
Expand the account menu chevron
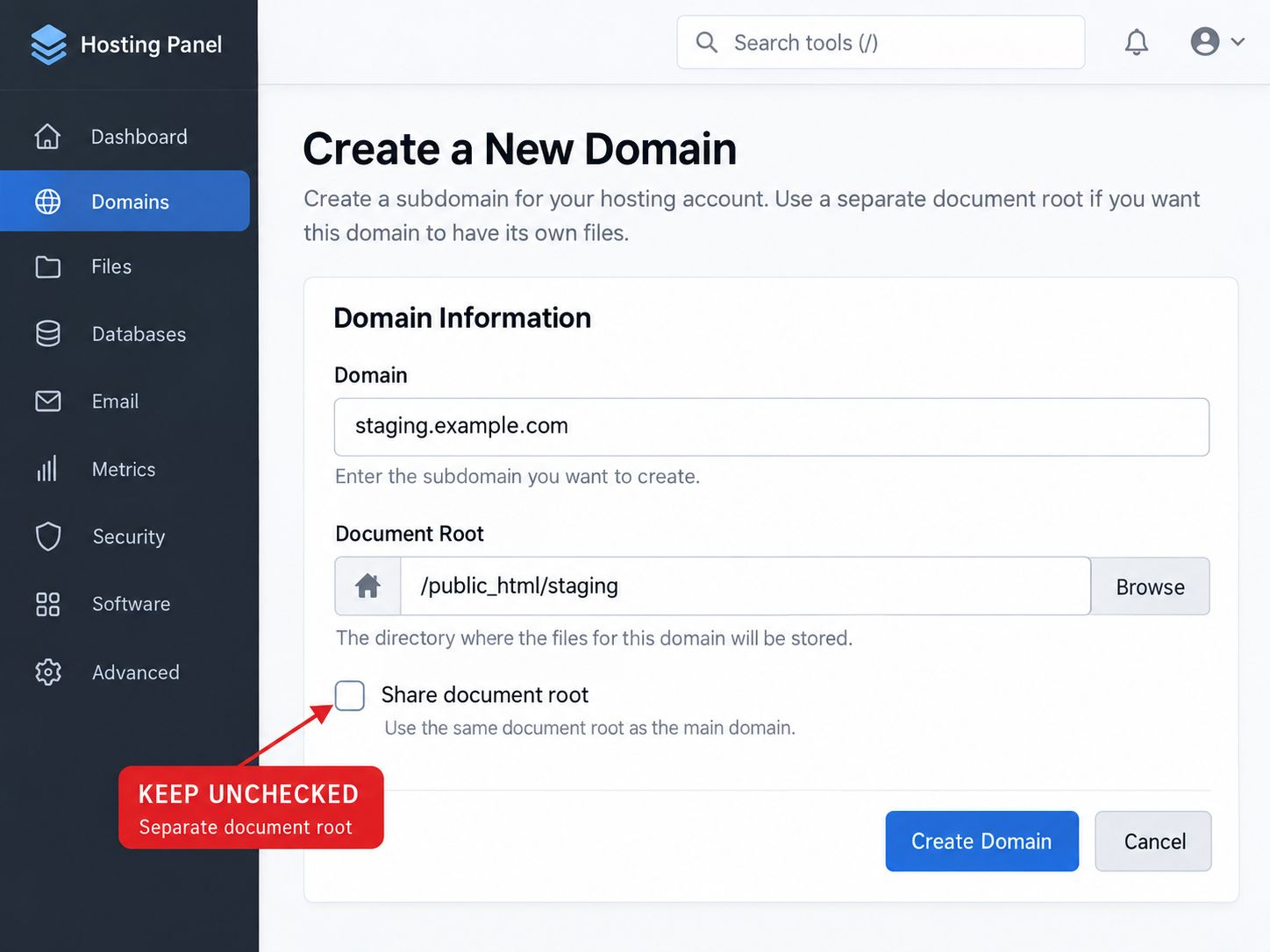1238,41
